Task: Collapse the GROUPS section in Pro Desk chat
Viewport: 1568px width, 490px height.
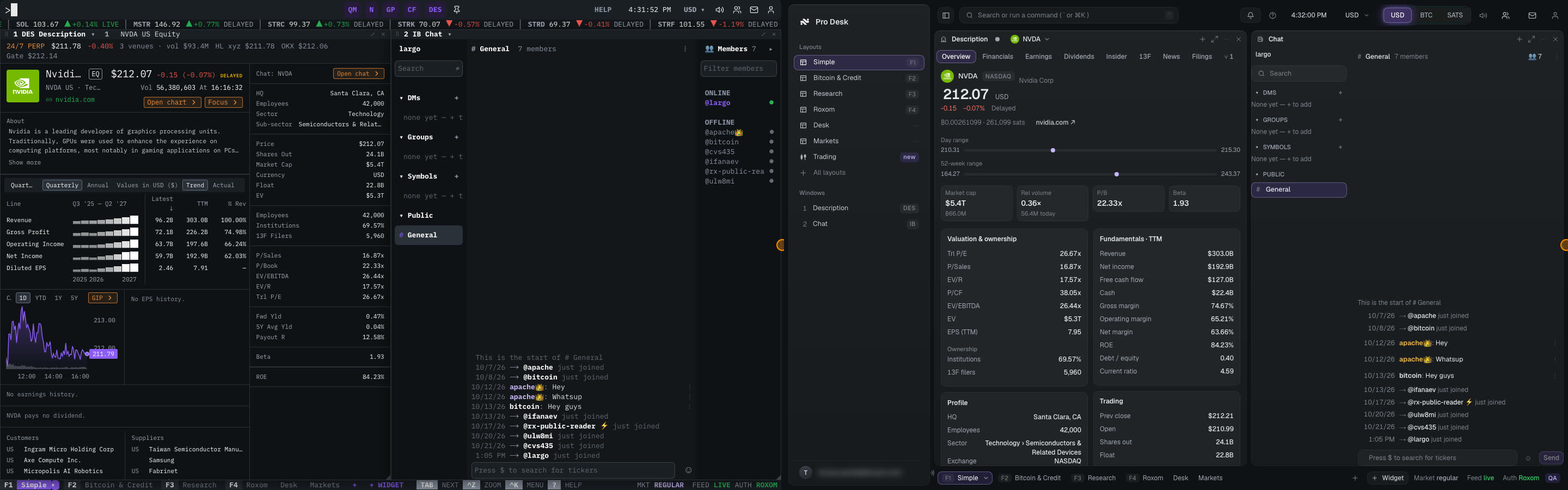Action: pos(1258,120)
